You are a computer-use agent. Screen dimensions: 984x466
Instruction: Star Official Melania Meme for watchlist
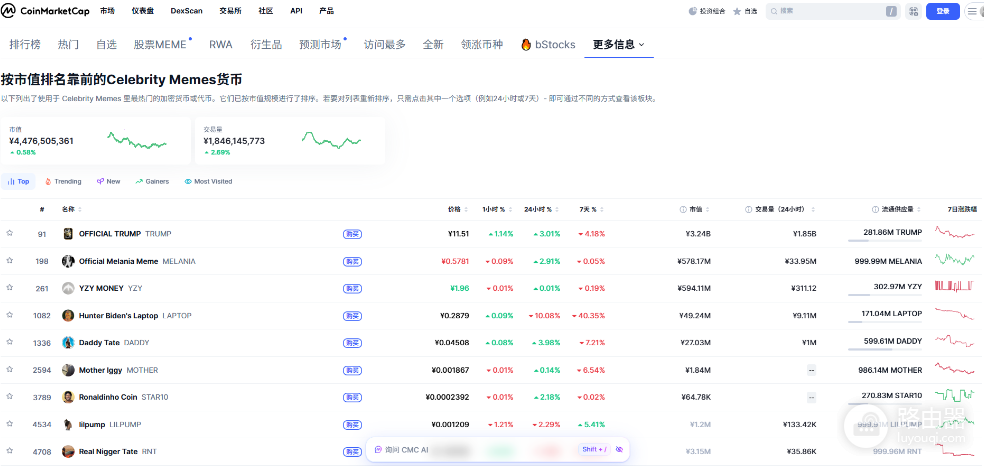coord(9,260)
